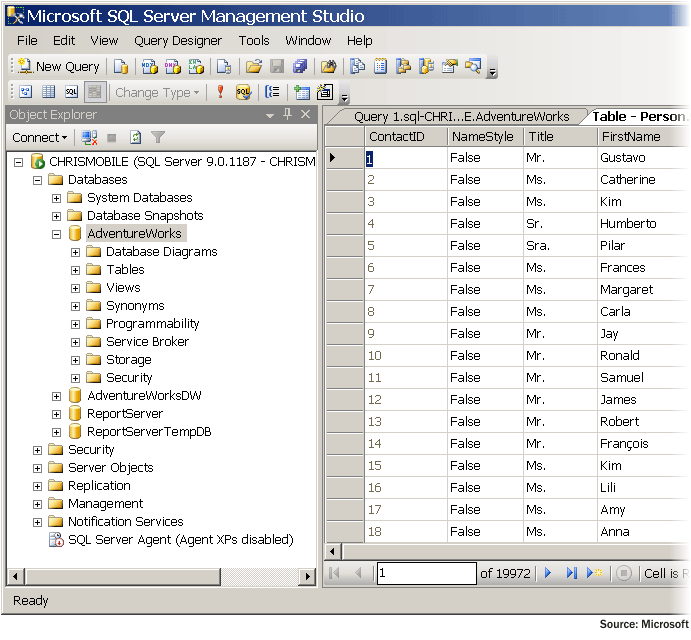Click the New Query button
Image resolution: width=691 pixels, height=640 pixels.
click(x=59, y=67)
